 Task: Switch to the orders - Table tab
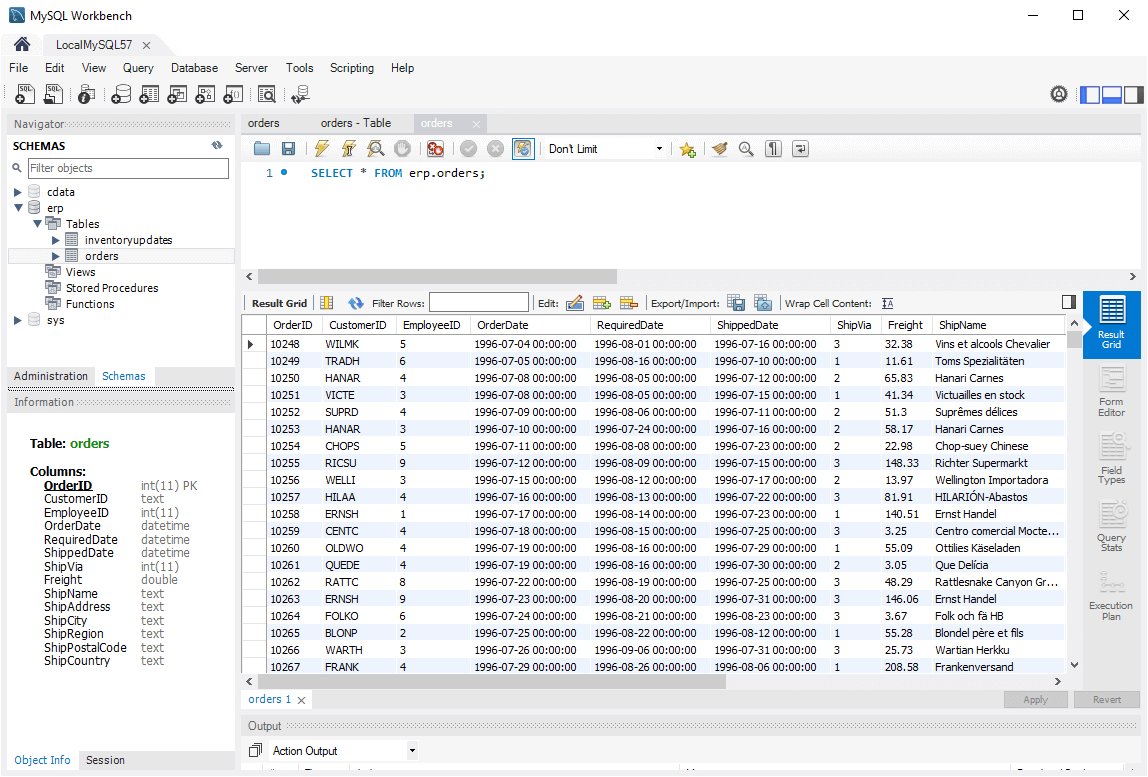click(x=355, y=123)
